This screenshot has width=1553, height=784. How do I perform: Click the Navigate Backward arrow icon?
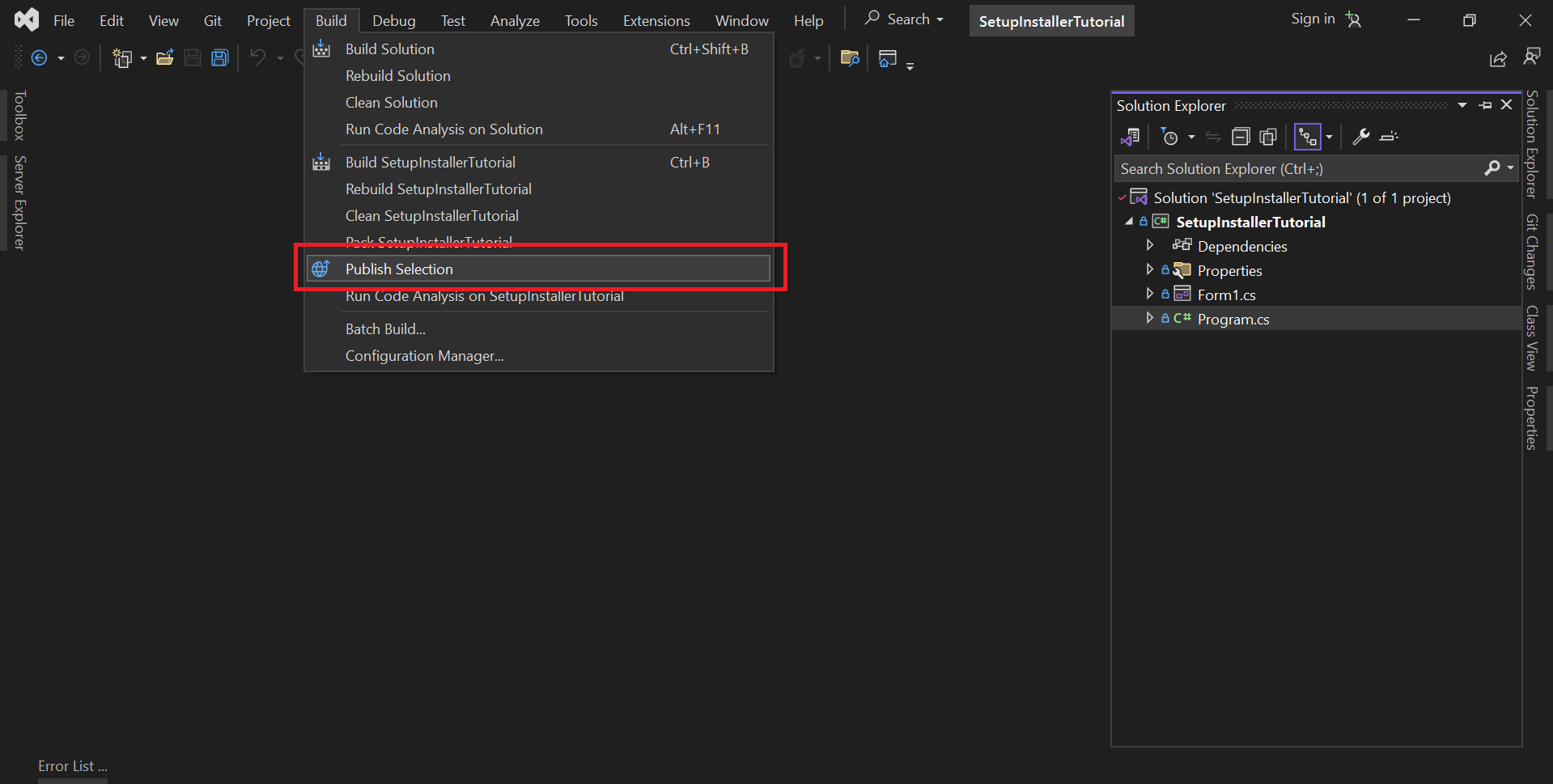coord(39,57)
